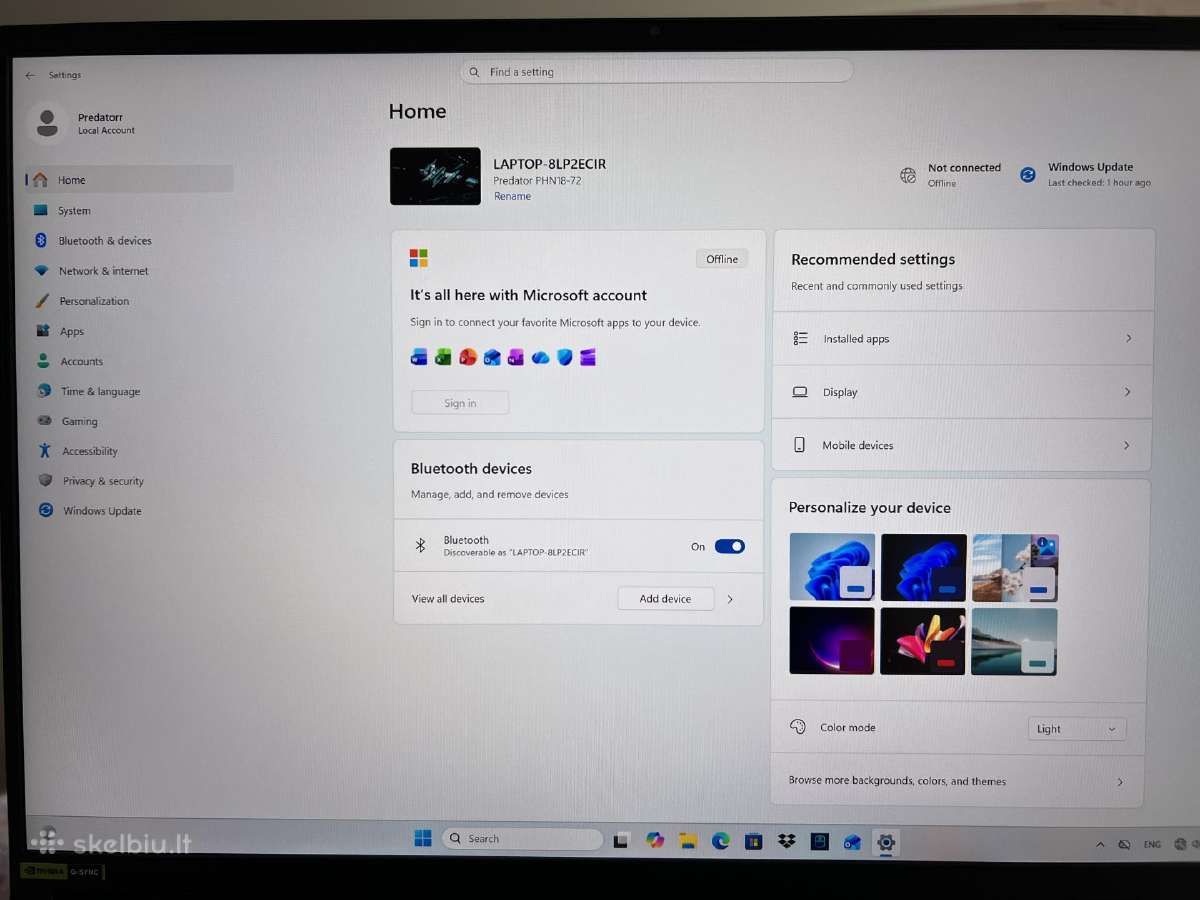
Task: Open Microsoft Store from taskbar
Action: pyautogui.click(x=754, y=841)
